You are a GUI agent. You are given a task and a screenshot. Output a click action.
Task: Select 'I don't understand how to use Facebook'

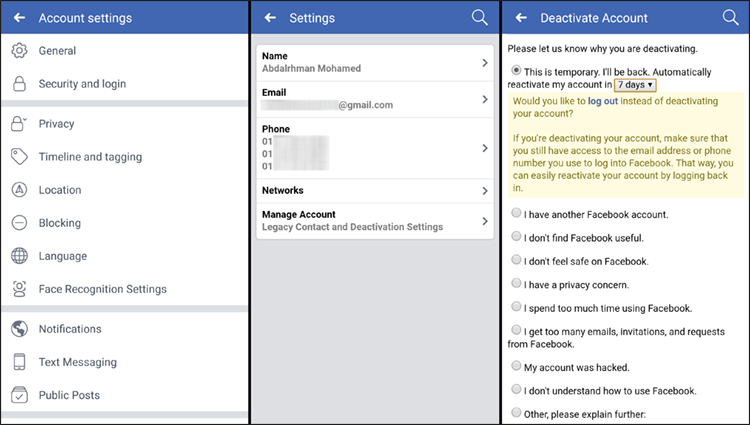tap(516, 389)
